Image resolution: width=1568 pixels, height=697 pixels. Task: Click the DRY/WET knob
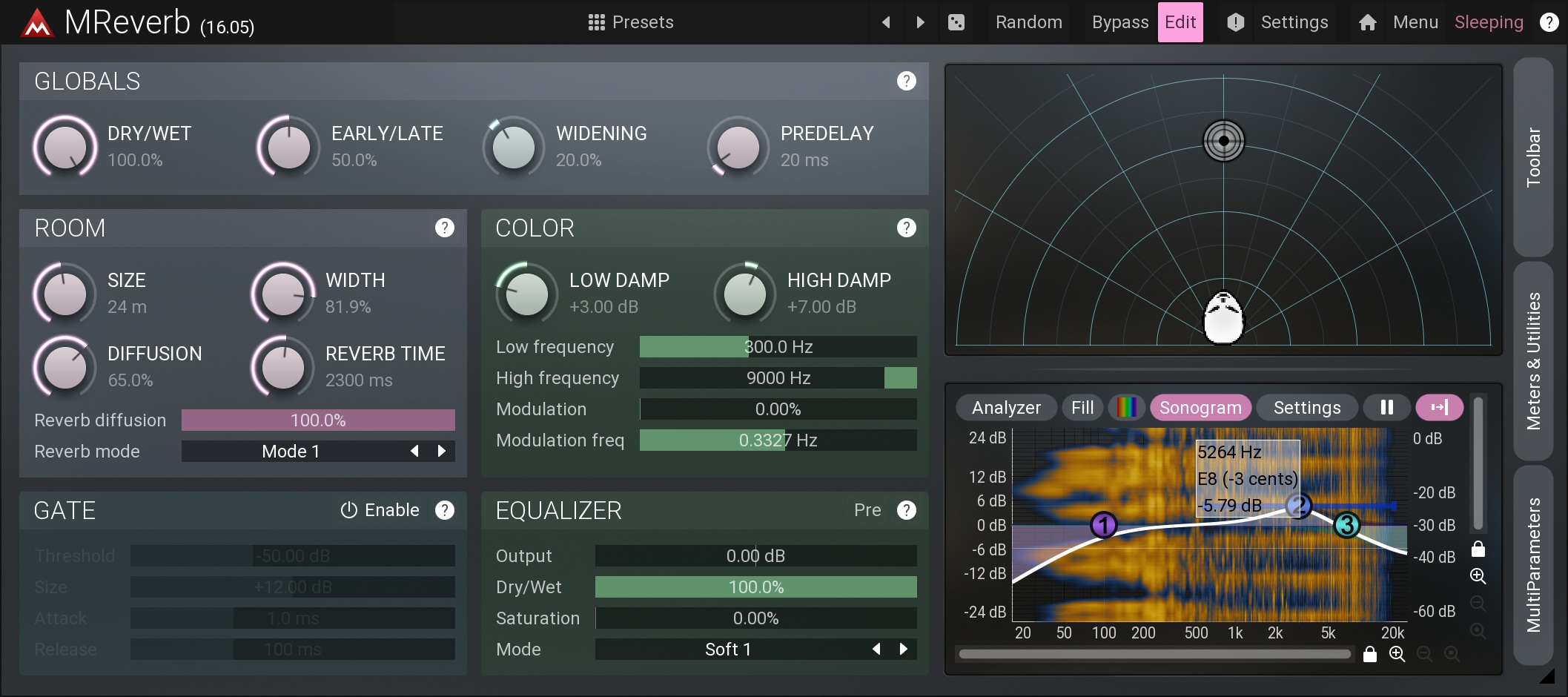coord(65,147)
